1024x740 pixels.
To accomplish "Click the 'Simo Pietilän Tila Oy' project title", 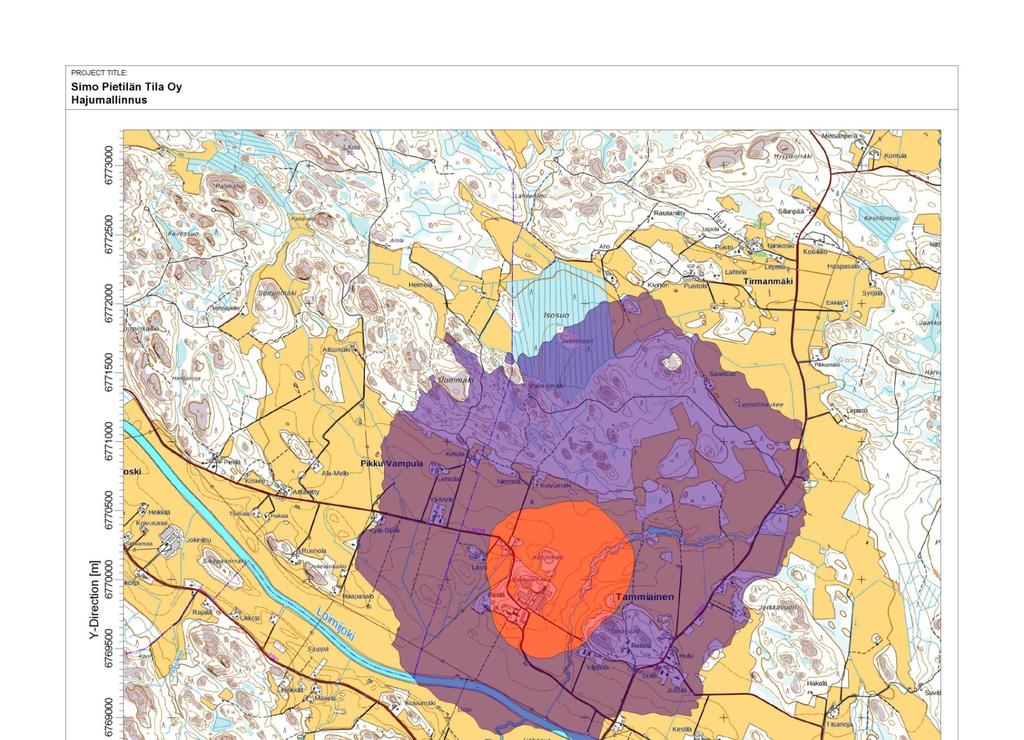I will 127,87.
